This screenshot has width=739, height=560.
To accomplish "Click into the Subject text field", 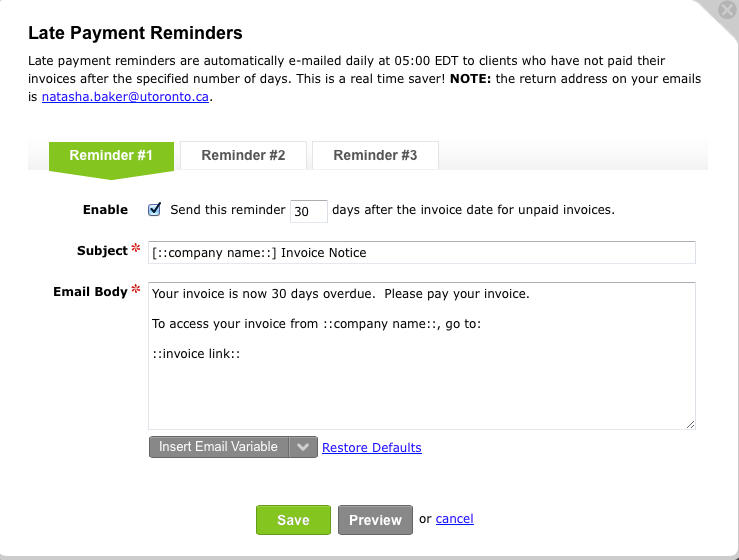I will tap(422, 253).
